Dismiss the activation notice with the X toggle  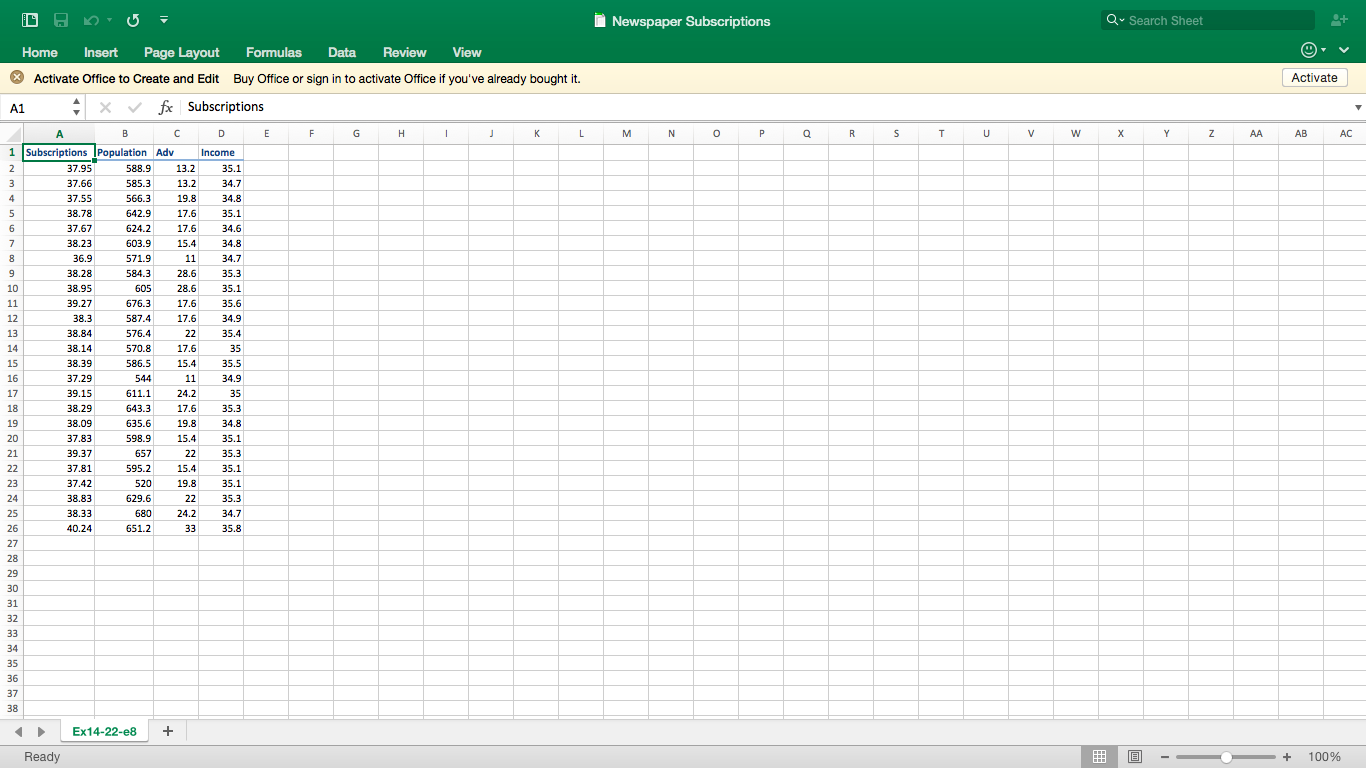pyautogui.click(x=16, y=76)
